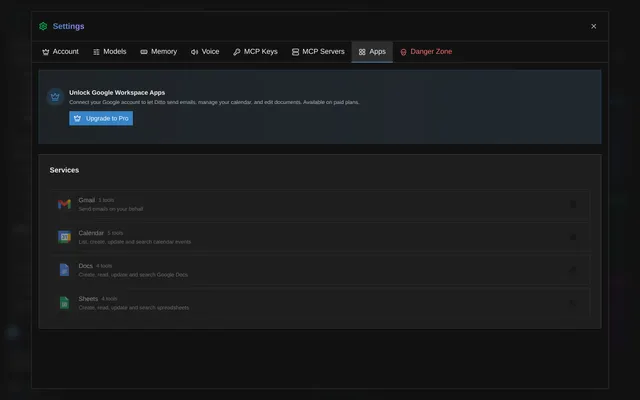Select the Sheets service name

coord(88,299)
